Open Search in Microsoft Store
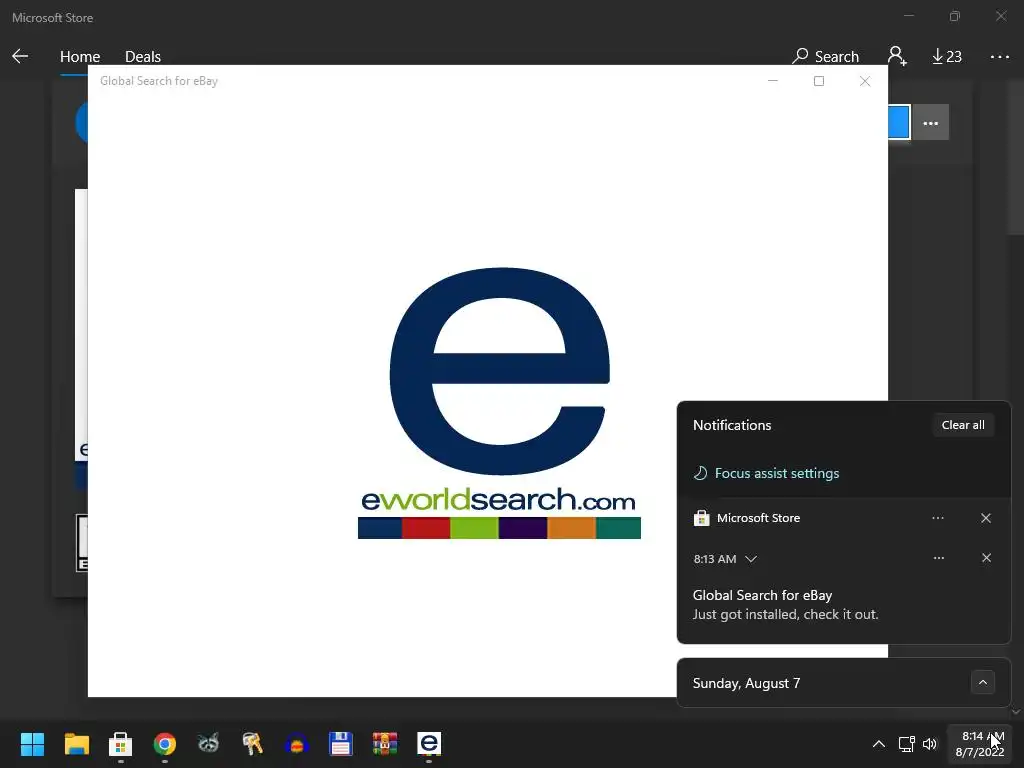Viewport: 1024px width, 768px height. point(825,56)
